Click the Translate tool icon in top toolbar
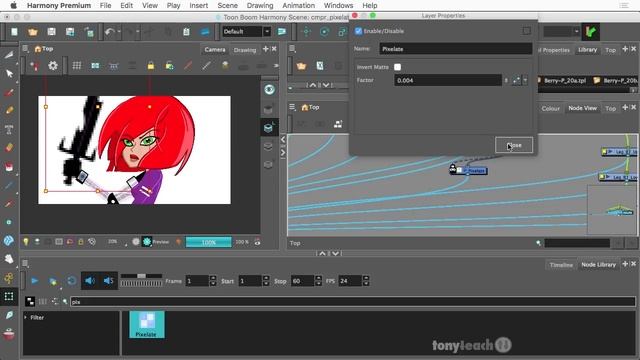640x360 pixels. [x=306, y=32]
